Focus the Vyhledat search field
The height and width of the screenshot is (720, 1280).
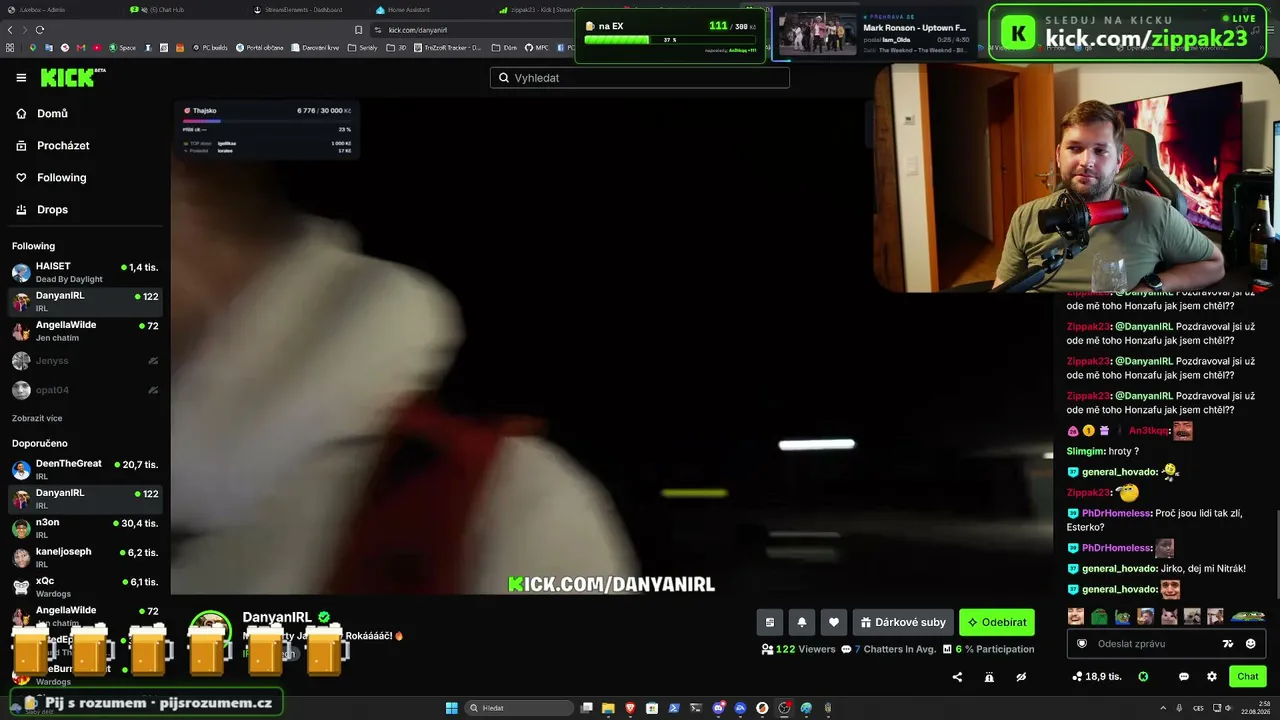(640, 78)
